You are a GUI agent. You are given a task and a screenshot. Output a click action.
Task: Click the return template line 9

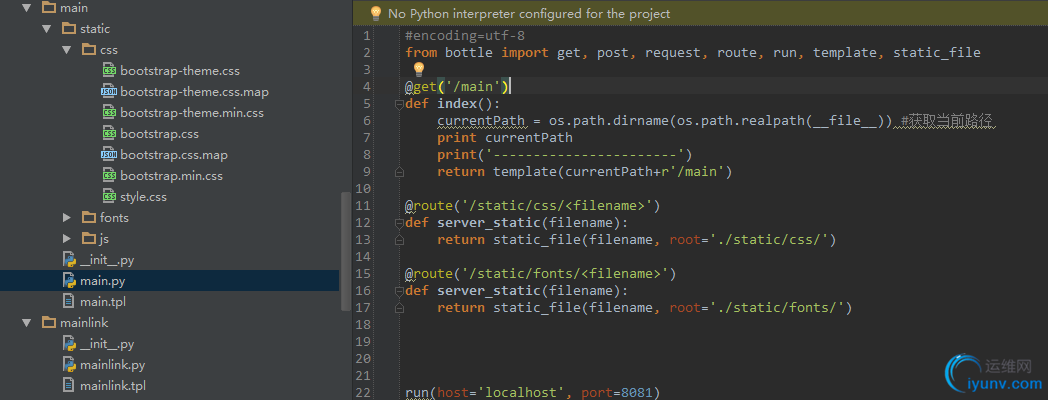[x=585, y=172]
